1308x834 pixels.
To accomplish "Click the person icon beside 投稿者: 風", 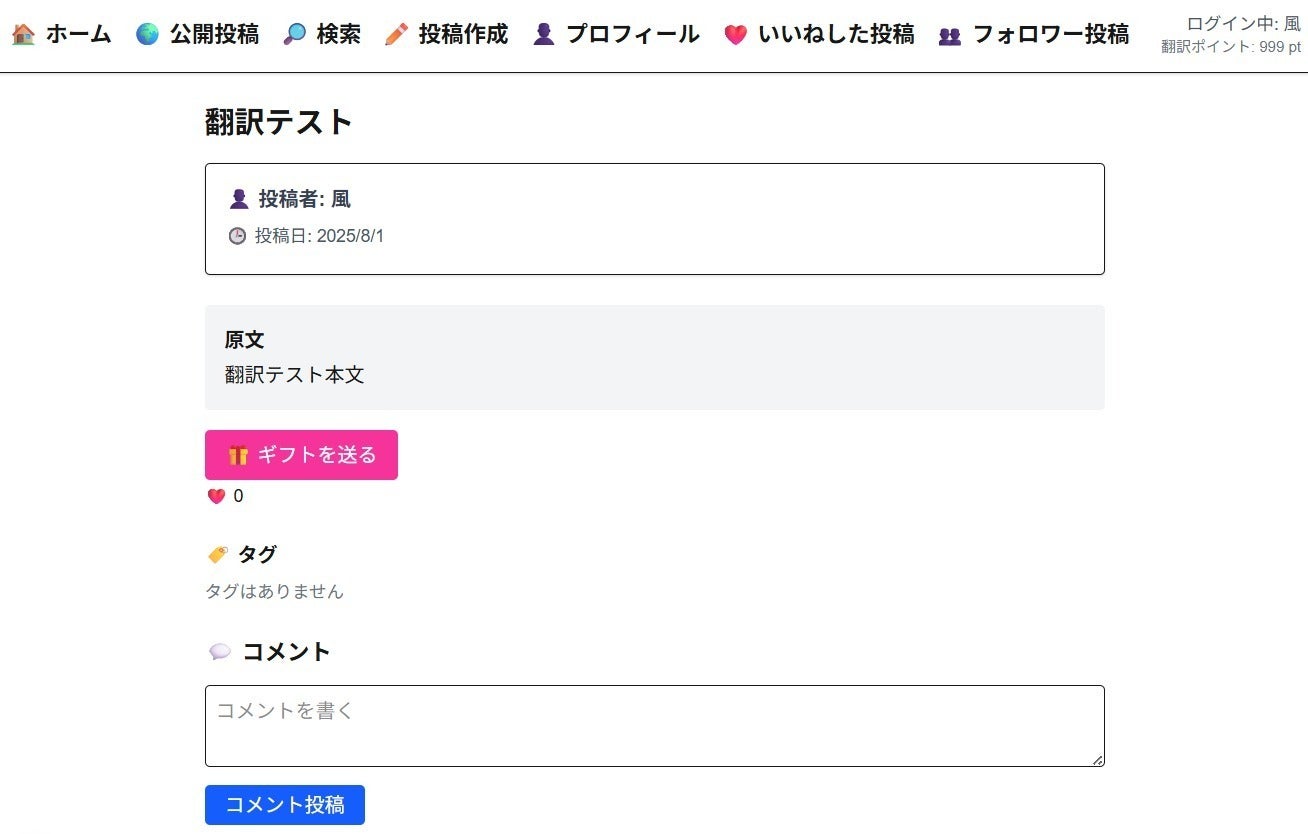I will click(x=237, y=198).
